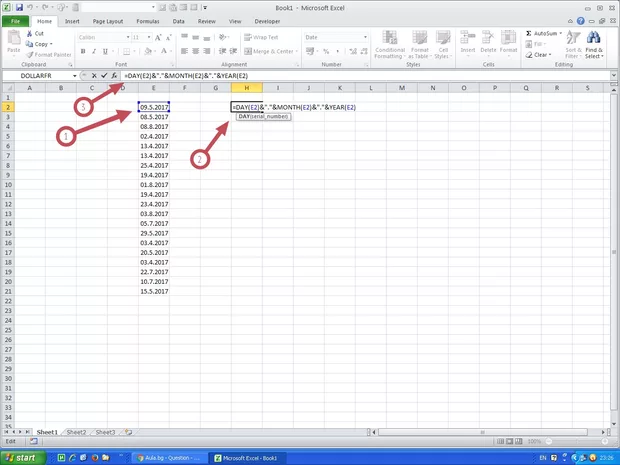Click the Format cells icon

click(508, 38)
